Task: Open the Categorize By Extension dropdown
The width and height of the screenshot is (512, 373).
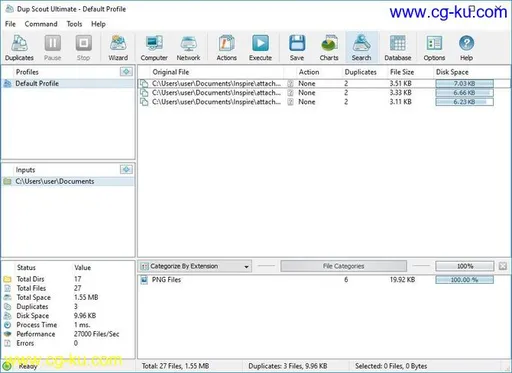Action: 195,266
